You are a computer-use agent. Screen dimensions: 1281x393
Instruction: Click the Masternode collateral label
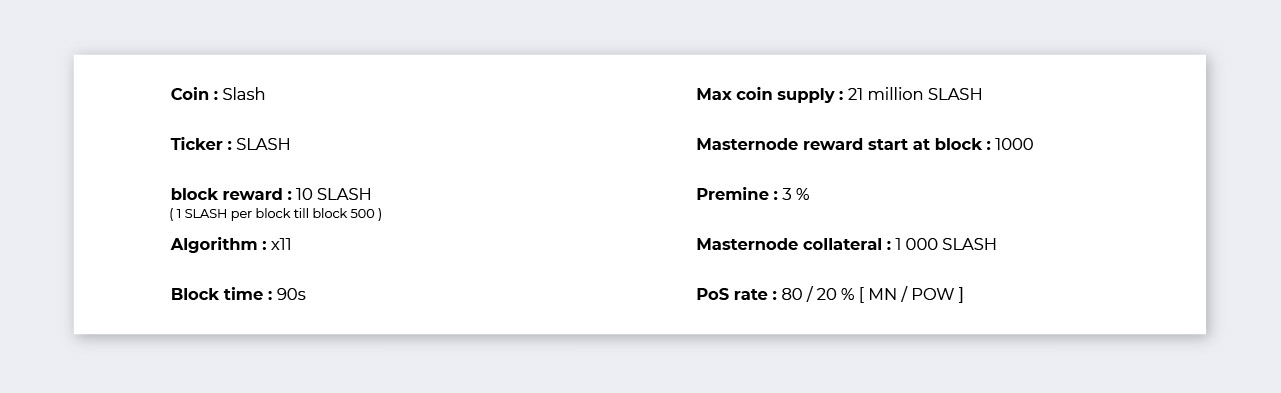tap(793, 244)
